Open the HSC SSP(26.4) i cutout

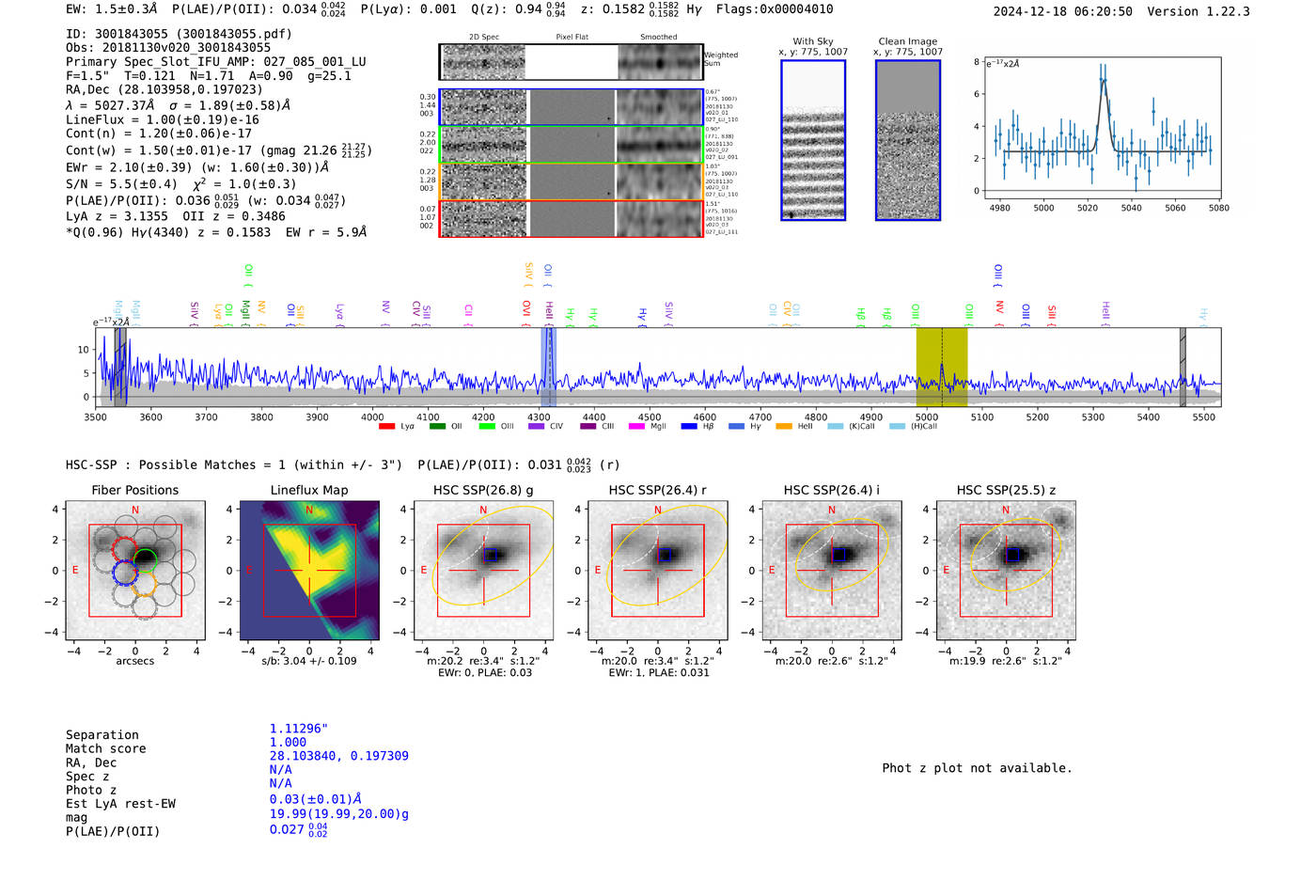(832, 571)
